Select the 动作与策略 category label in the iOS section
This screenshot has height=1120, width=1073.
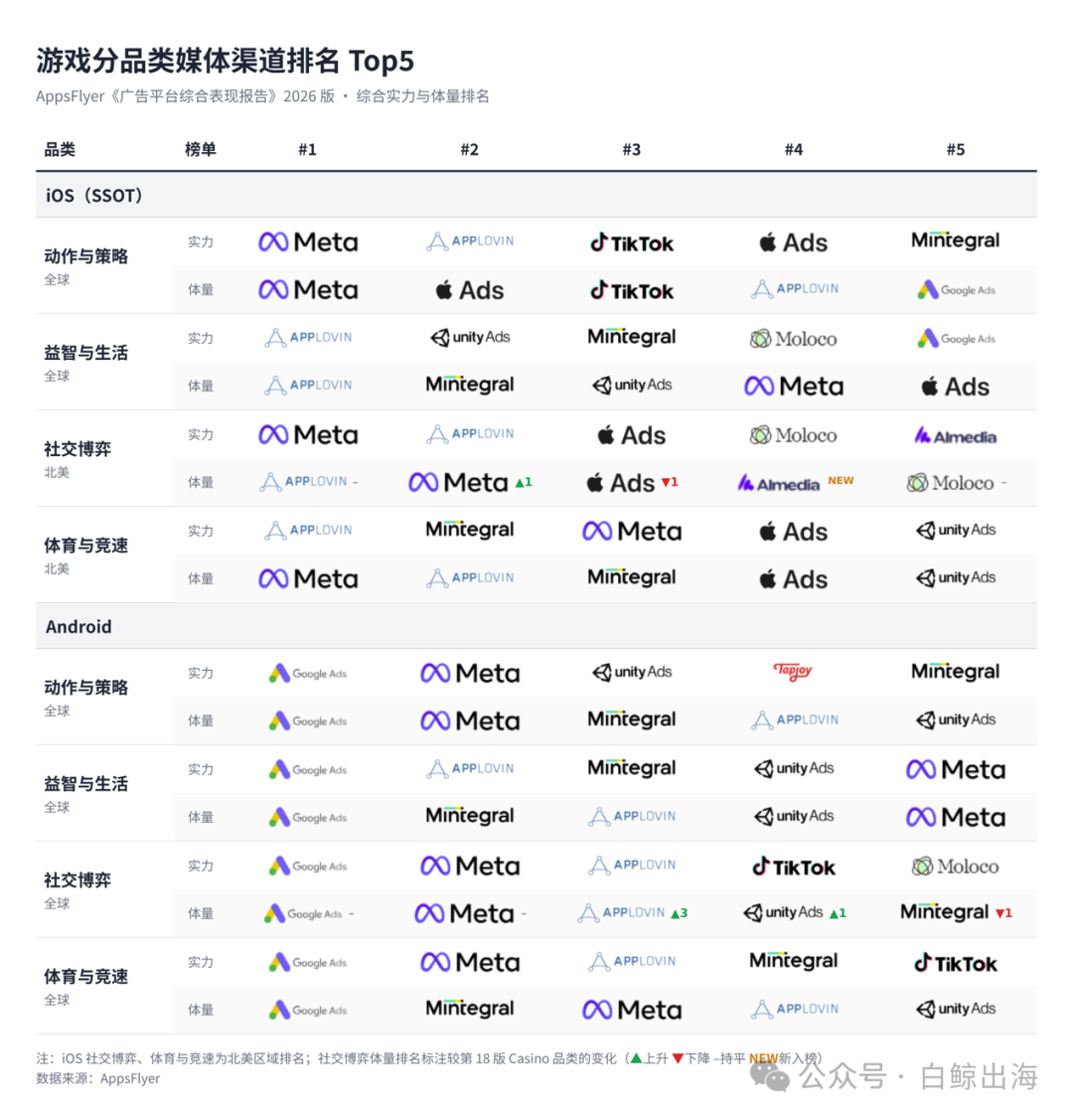[x=86, y=256]
